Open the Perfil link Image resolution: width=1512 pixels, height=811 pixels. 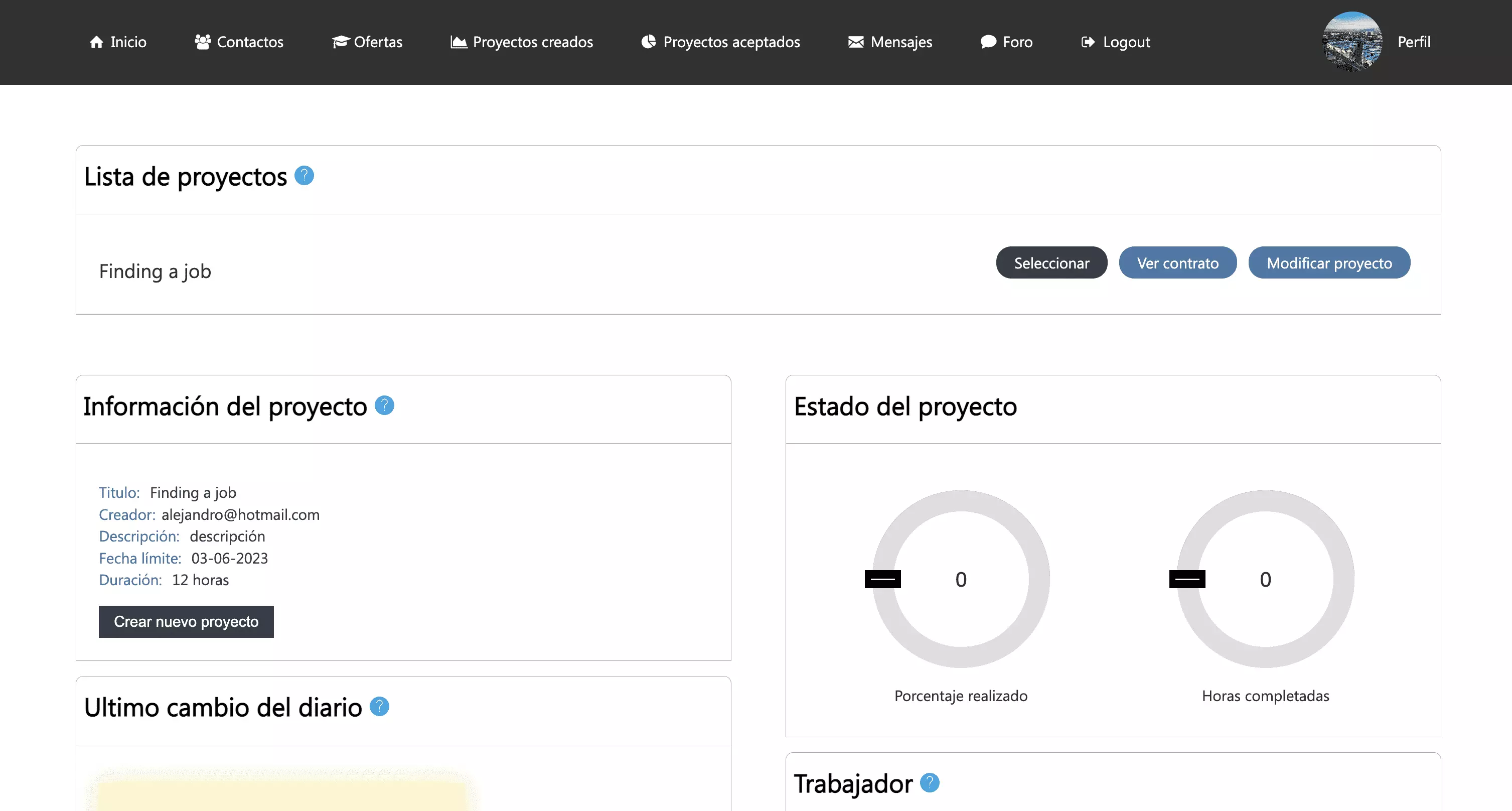pyautogui.click(x=1414, y=42)
